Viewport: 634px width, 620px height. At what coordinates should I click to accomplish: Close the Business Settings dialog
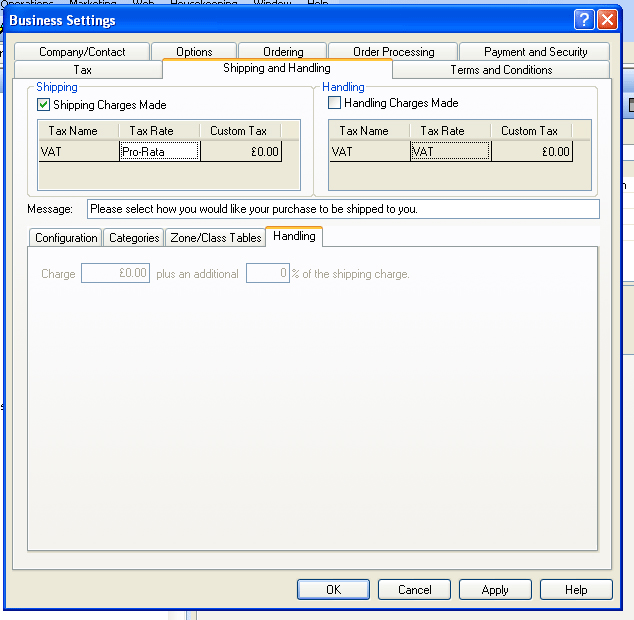point(607,20)
